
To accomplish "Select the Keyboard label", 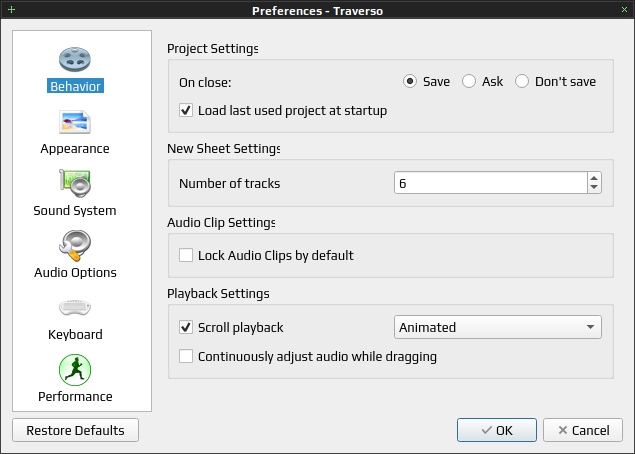I will pos(75,334).
